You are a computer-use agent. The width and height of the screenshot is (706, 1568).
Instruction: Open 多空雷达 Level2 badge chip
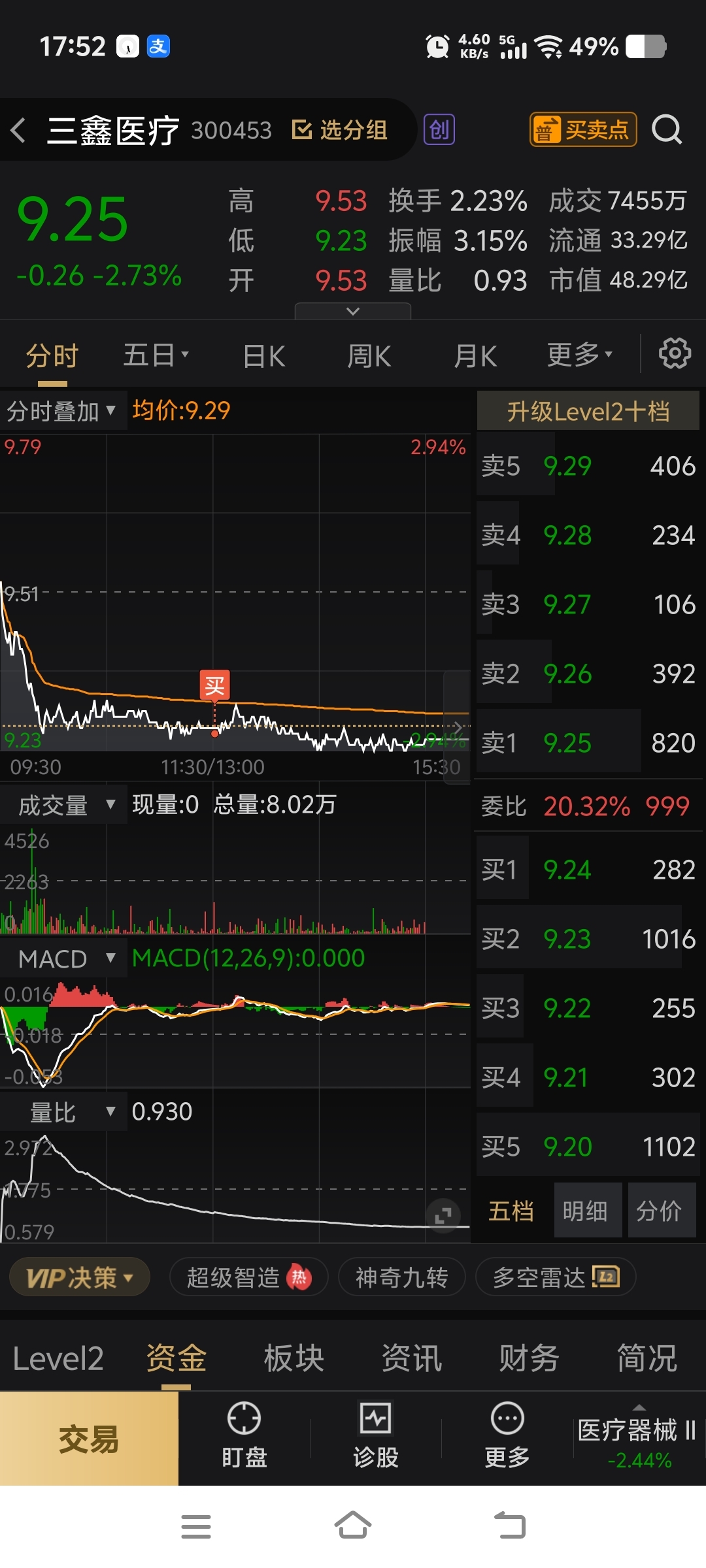click(556, 1277)
